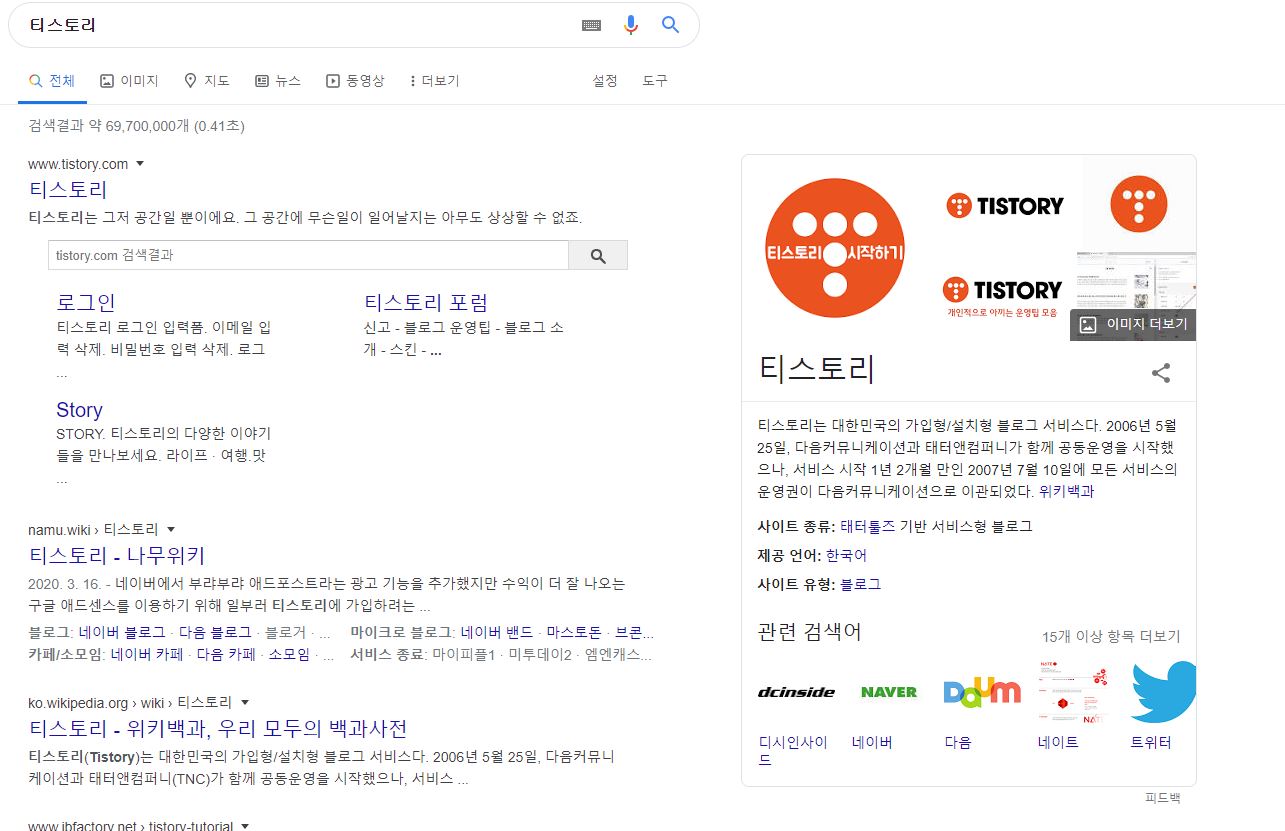Click 다음 label under Daum logo
Image resolution: width=1285 pixels, height=831 pixels.
tap(958, 742)
